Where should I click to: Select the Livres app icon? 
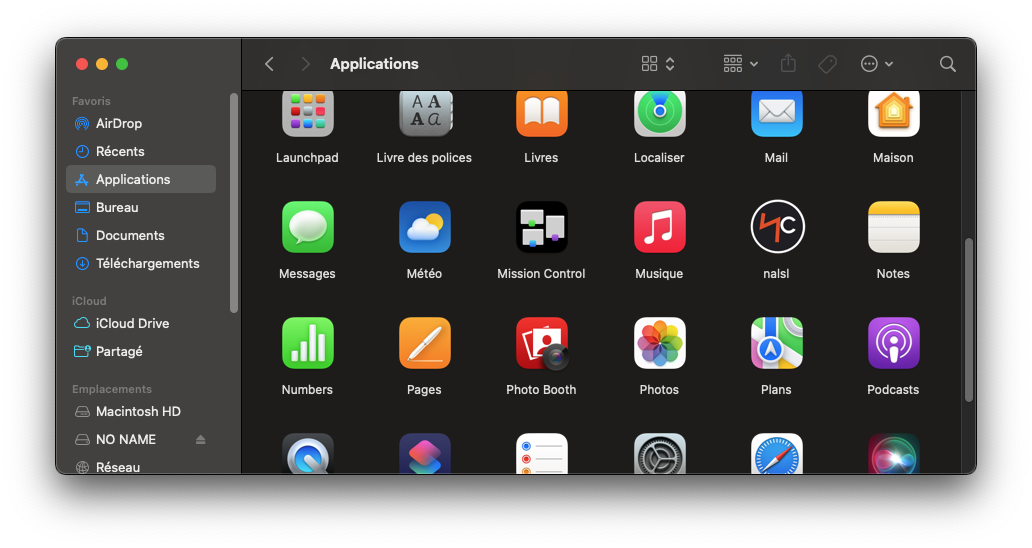tap(542, 114)
